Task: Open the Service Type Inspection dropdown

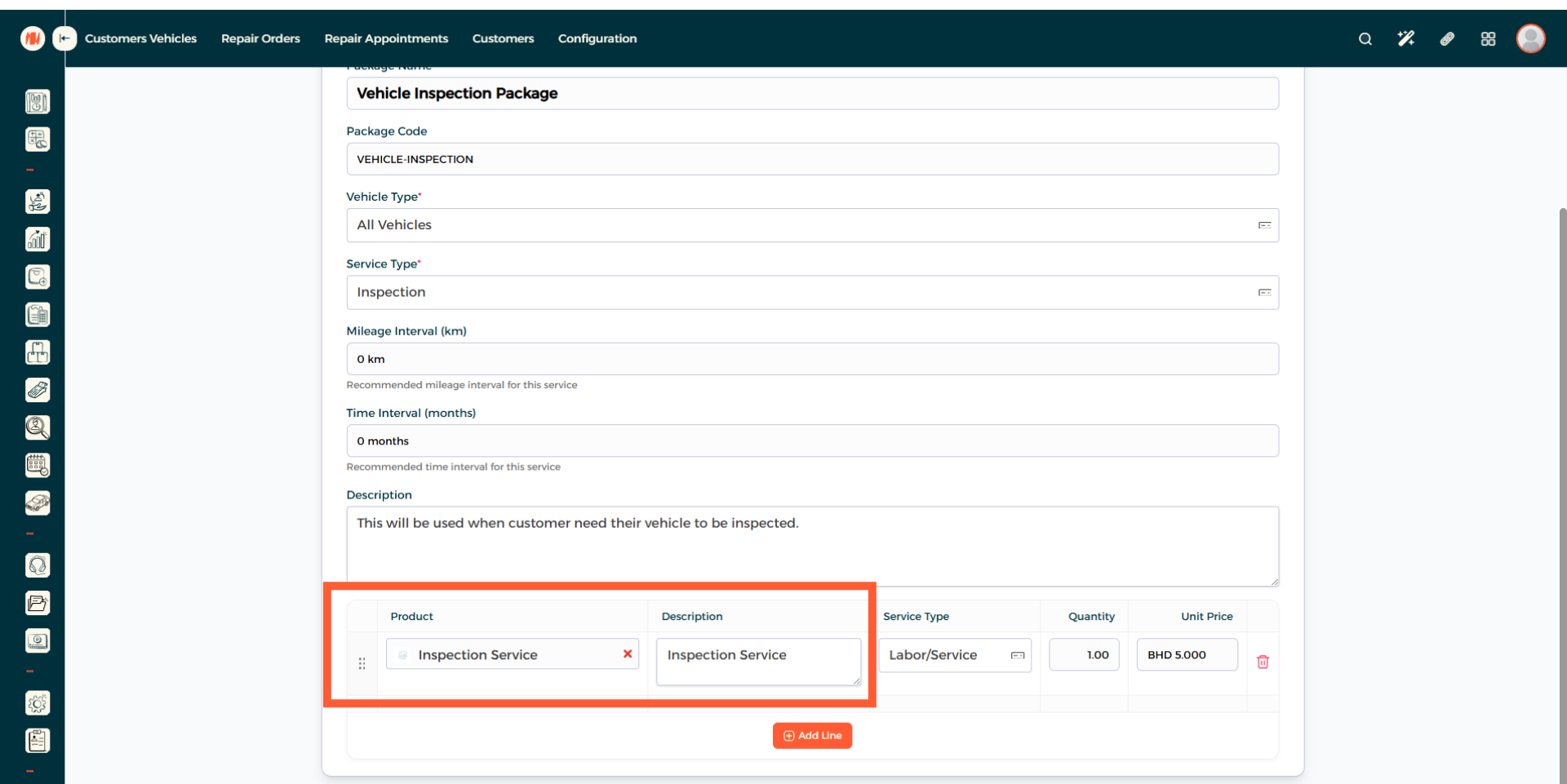Action: pyautogui.click(x=1264, y=292)
